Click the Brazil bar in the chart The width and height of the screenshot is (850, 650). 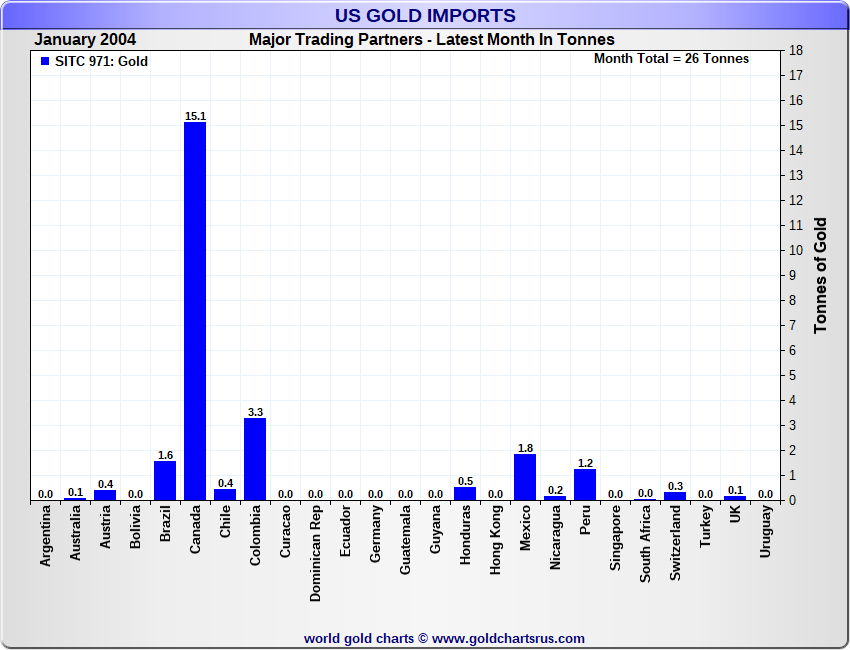[165, 480]
